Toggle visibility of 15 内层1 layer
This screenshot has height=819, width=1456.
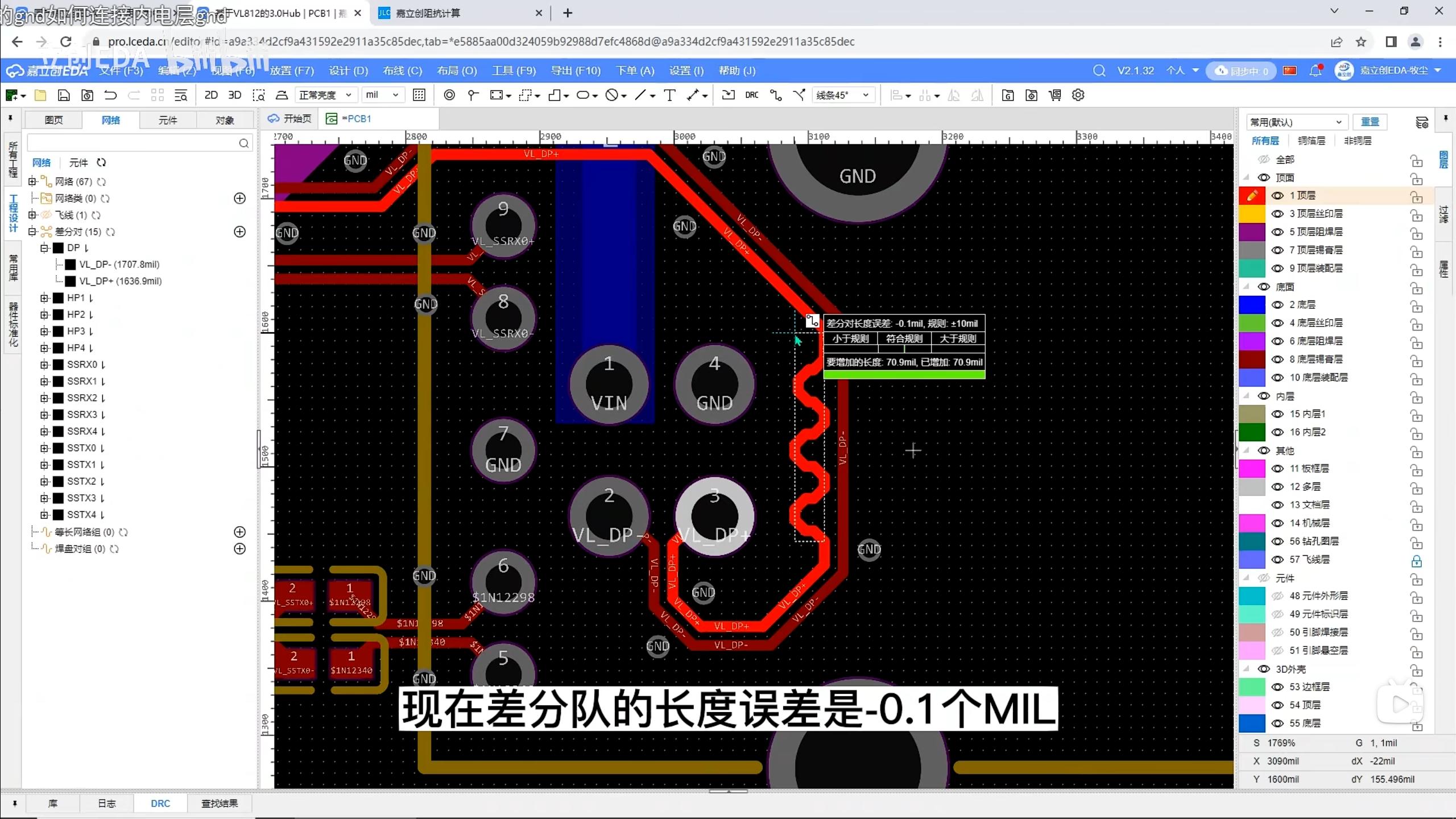click(x=1277, y=414)
